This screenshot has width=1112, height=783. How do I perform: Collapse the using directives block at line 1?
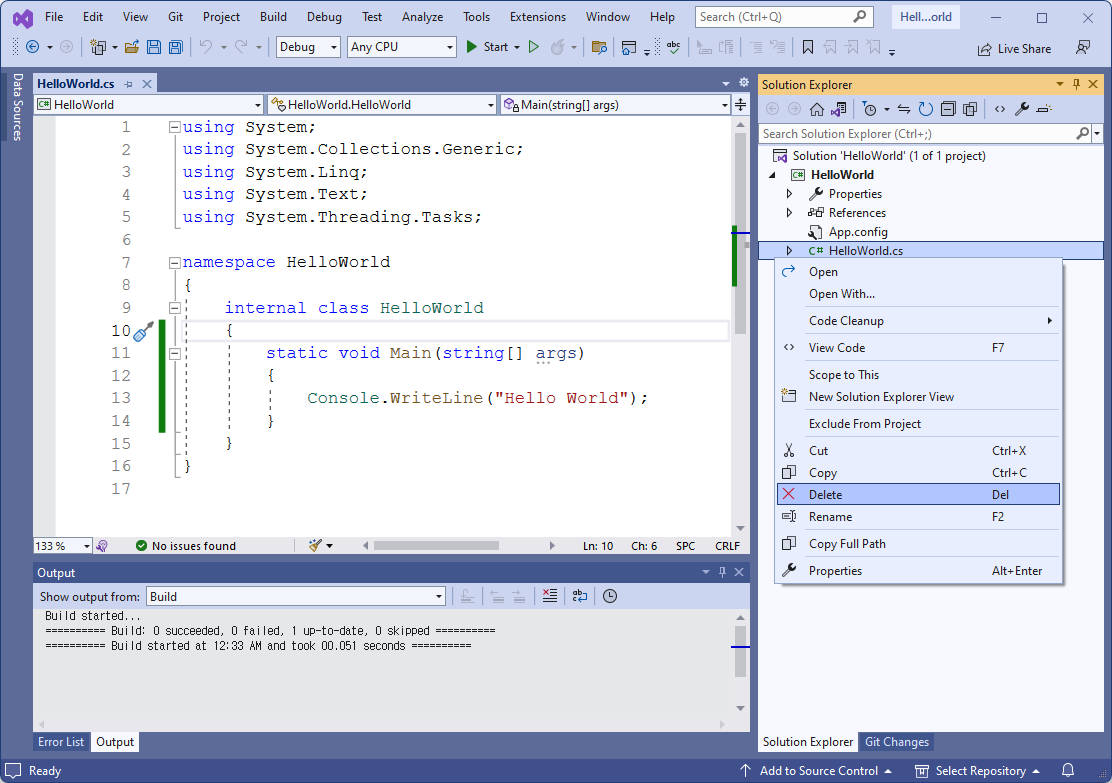[x=174, y=127]
